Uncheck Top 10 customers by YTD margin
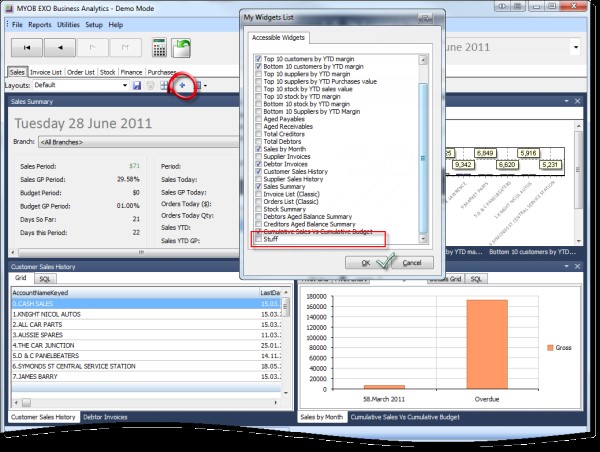Viewport: 600px width, 452px height. click(259, 59)
